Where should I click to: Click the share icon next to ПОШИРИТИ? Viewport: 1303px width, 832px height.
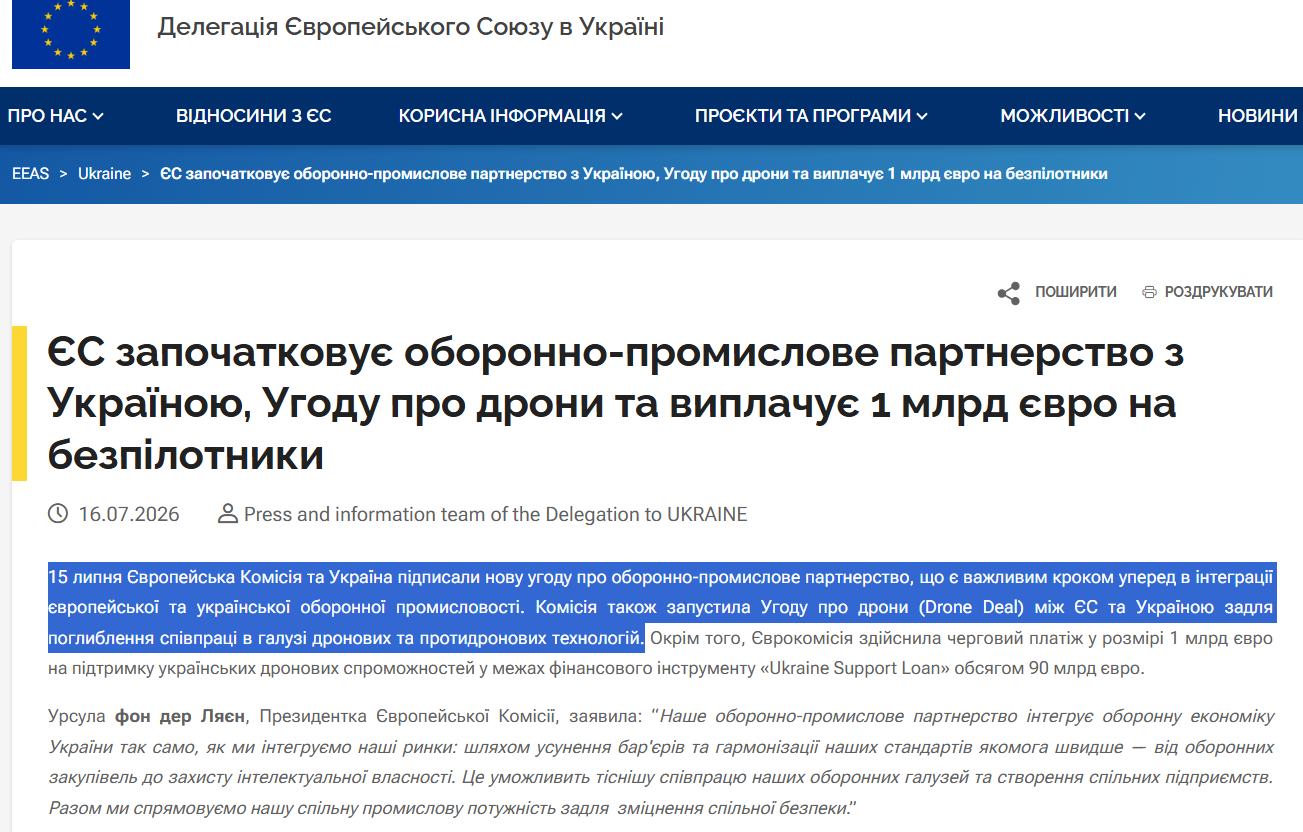coord(1009,293)
